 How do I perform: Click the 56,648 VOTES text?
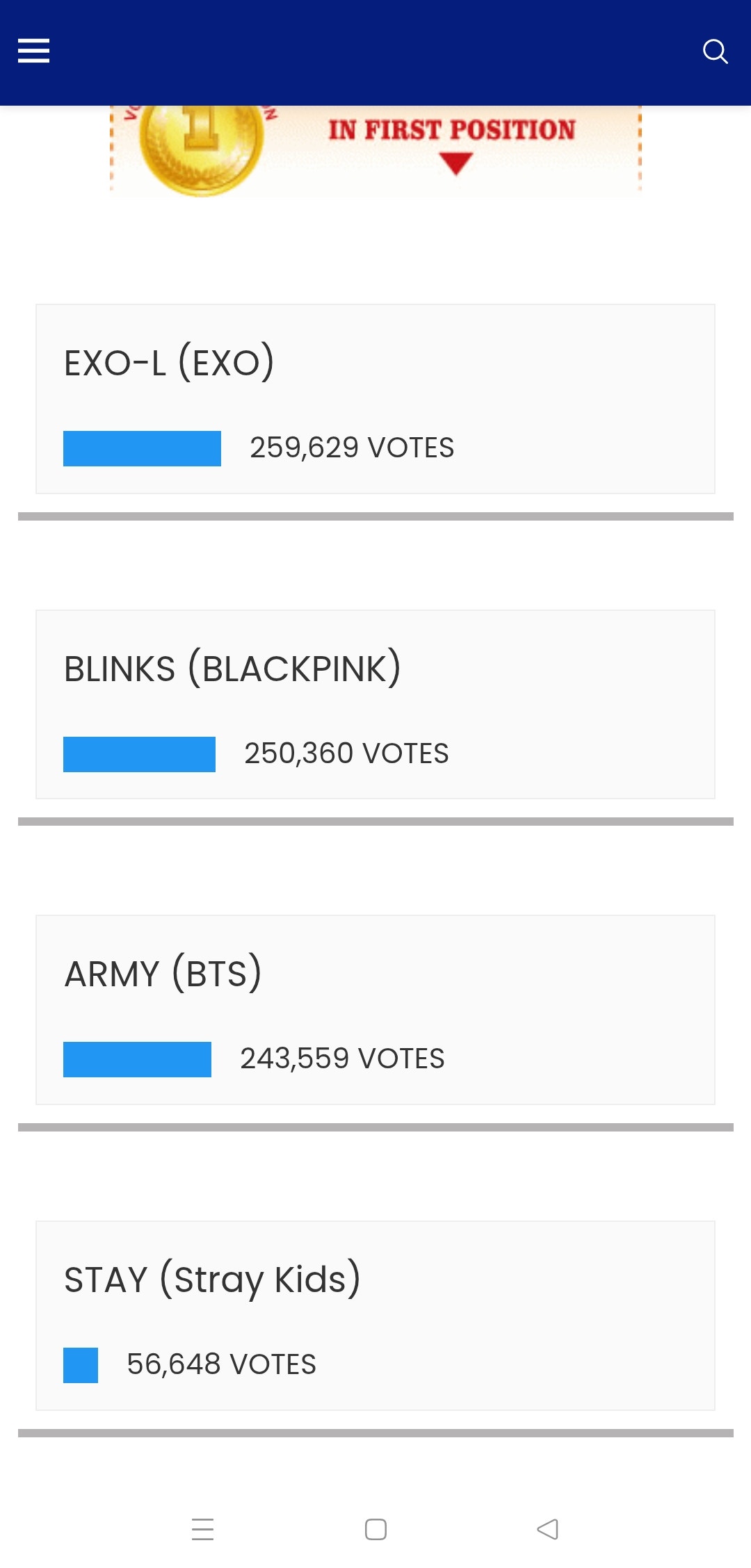(x=221, y=1364)
